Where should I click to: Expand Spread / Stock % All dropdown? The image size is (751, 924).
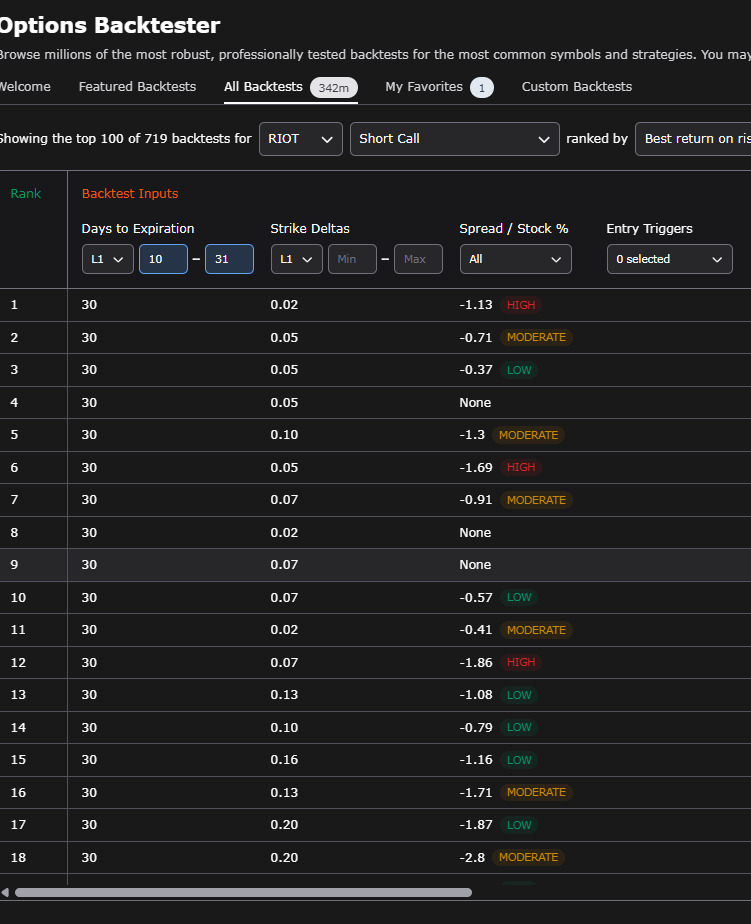tap(516, 259)
